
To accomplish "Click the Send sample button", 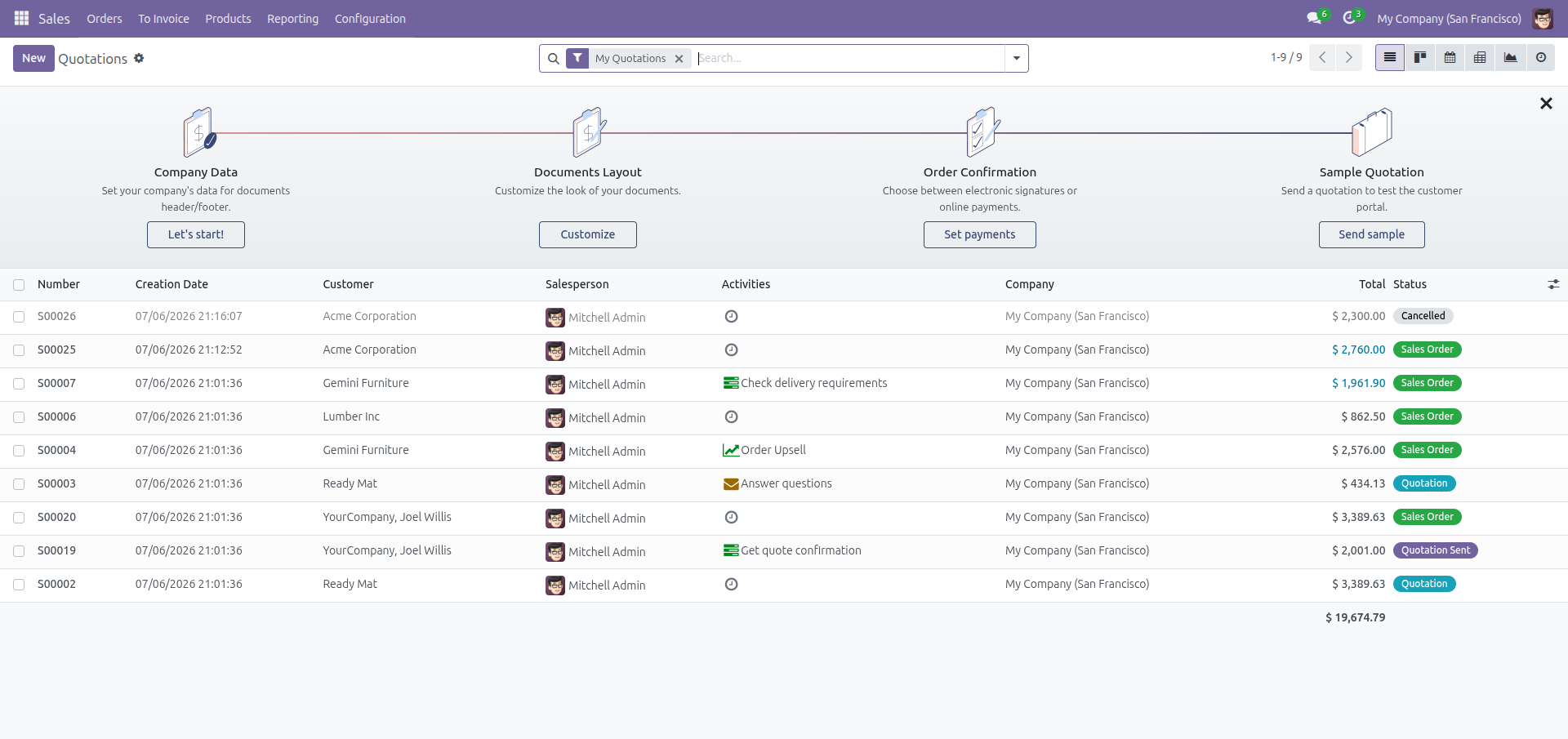I will pyautogui.click(x=1371, y=234).
